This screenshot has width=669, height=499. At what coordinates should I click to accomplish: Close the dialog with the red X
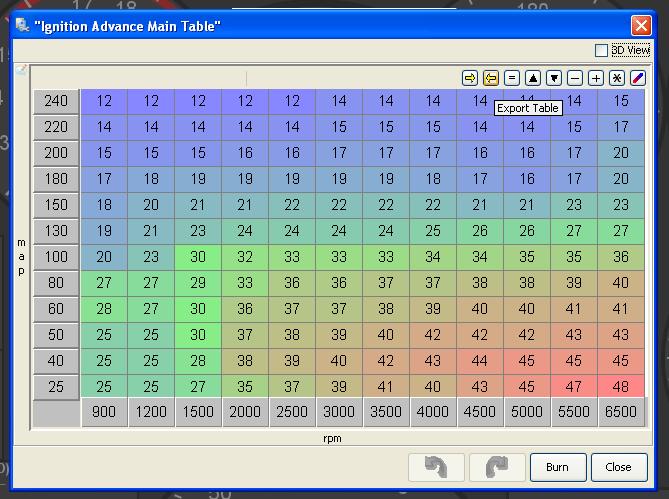tap(641, 26)
